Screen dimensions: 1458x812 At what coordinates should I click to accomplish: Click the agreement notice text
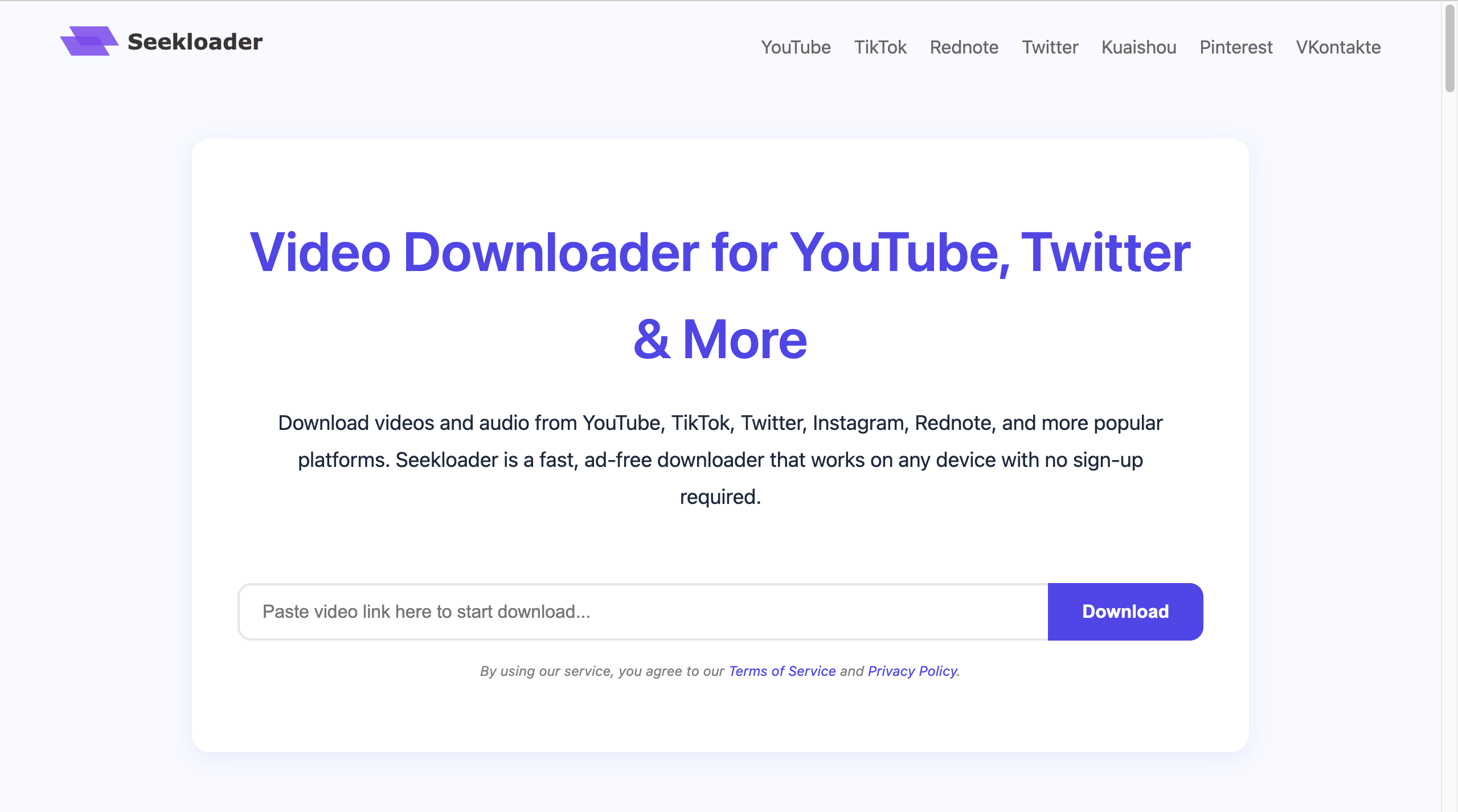[x=719, y=671]
